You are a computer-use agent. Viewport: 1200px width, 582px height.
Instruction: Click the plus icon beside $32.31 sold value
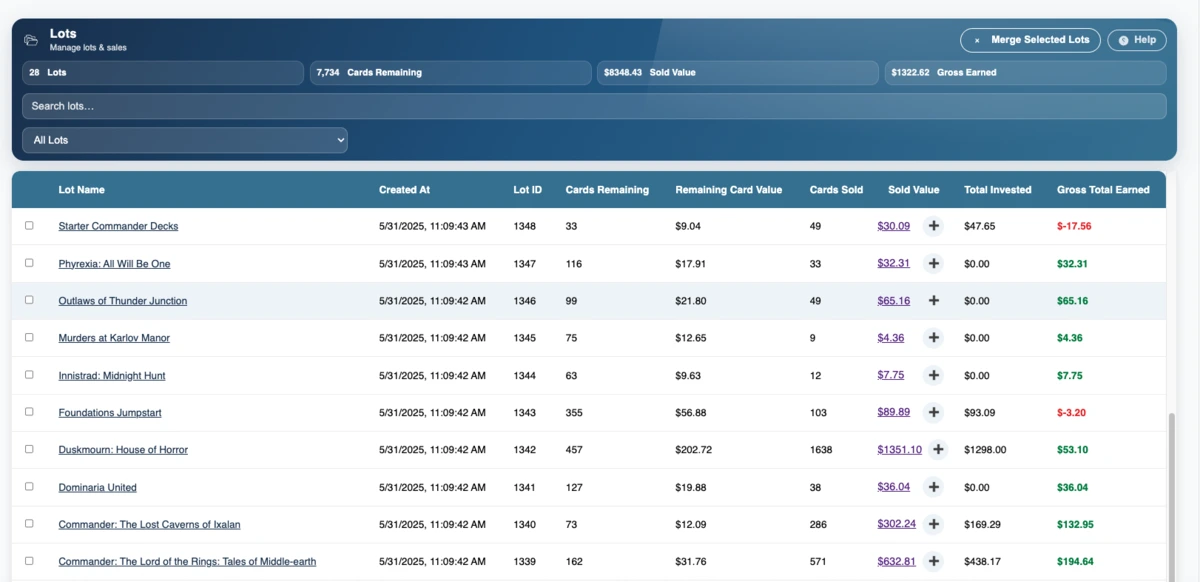[x=933, y=264]
